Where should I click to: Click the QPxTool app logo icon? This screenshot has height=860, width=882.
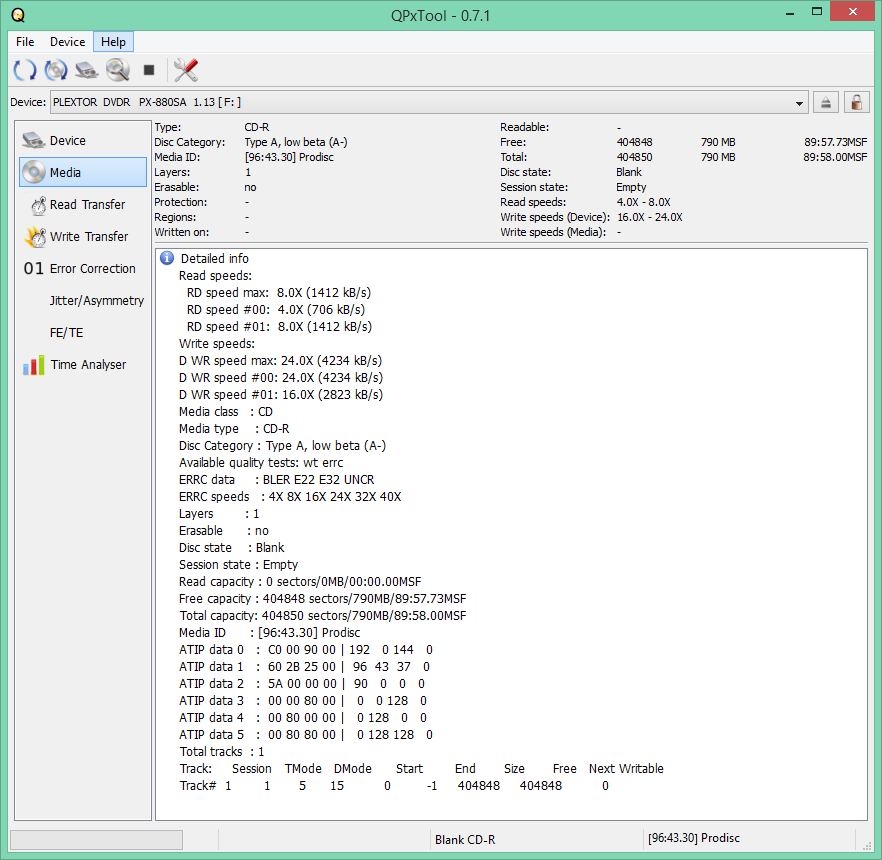18,15
